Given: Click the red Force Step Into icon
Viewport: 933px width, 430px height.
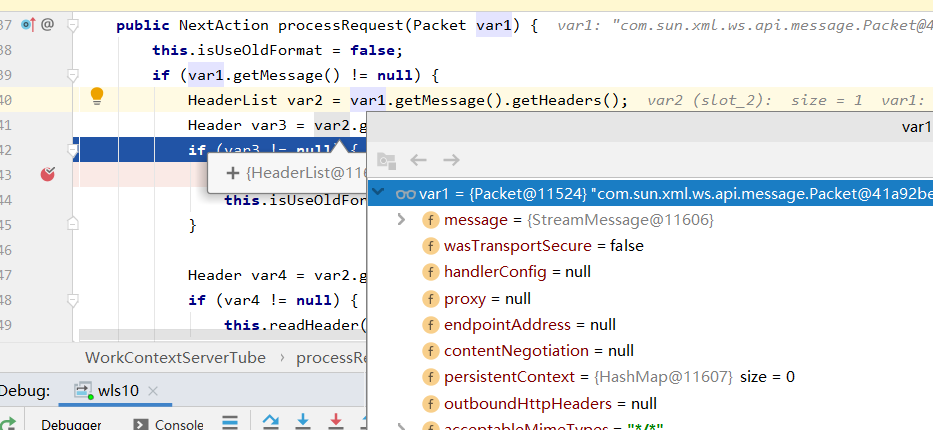Looking at the screenshot, I should [x=336, y=422].
